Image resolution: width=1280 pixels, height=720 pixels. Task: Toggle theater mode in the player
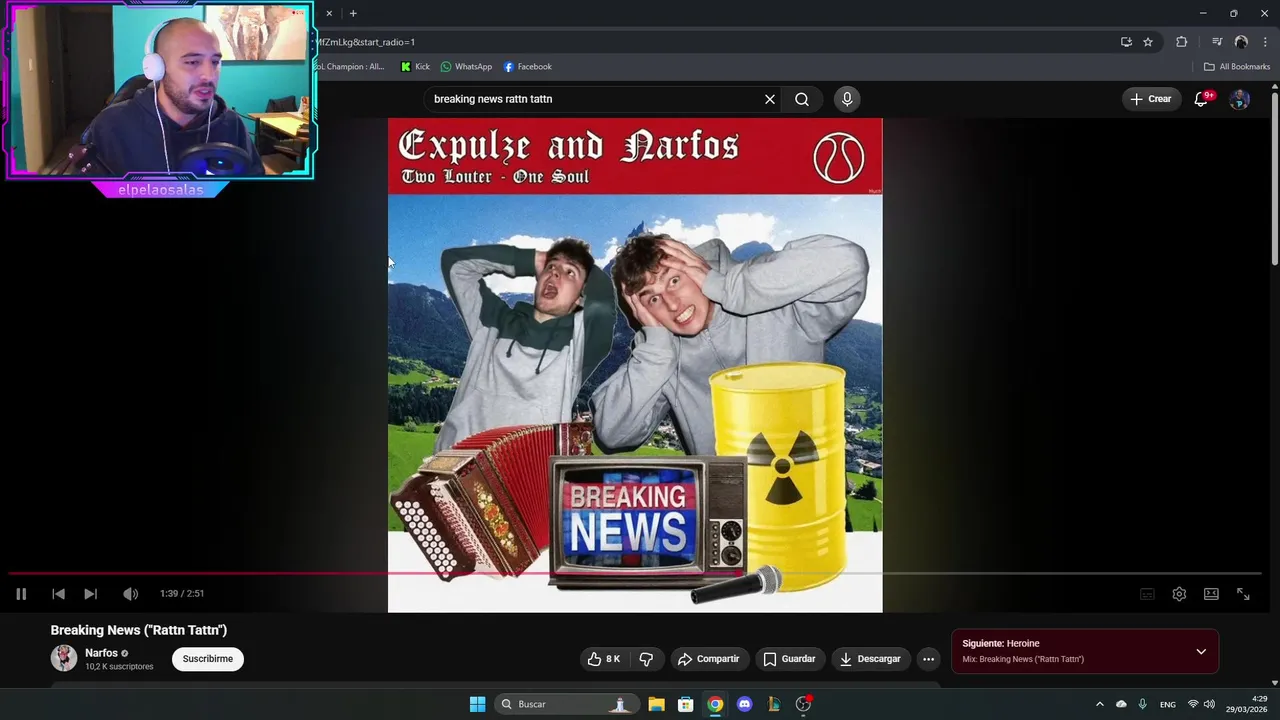pos(1211,594)
